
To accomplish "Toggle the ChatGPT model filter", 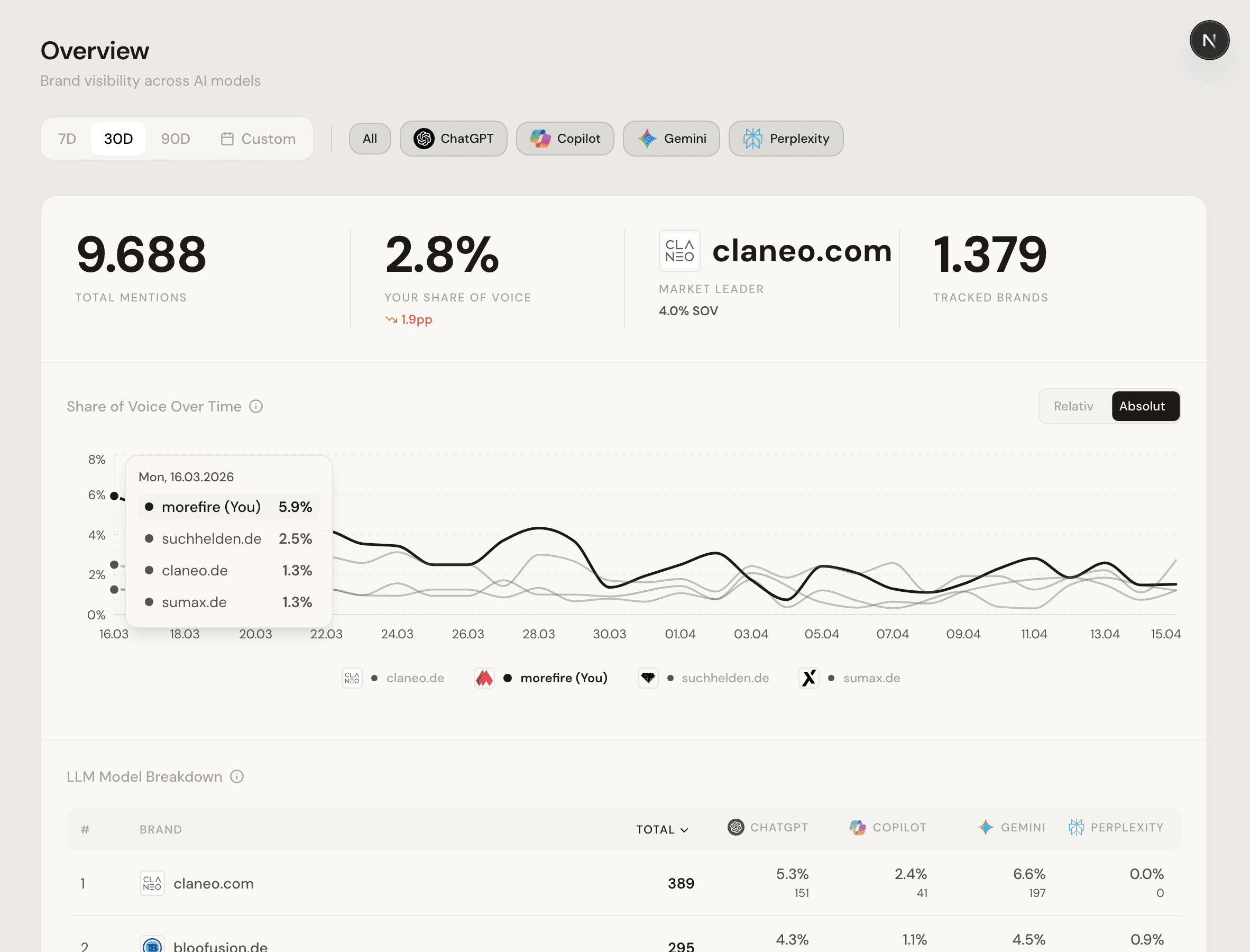I will coord(453,139).
